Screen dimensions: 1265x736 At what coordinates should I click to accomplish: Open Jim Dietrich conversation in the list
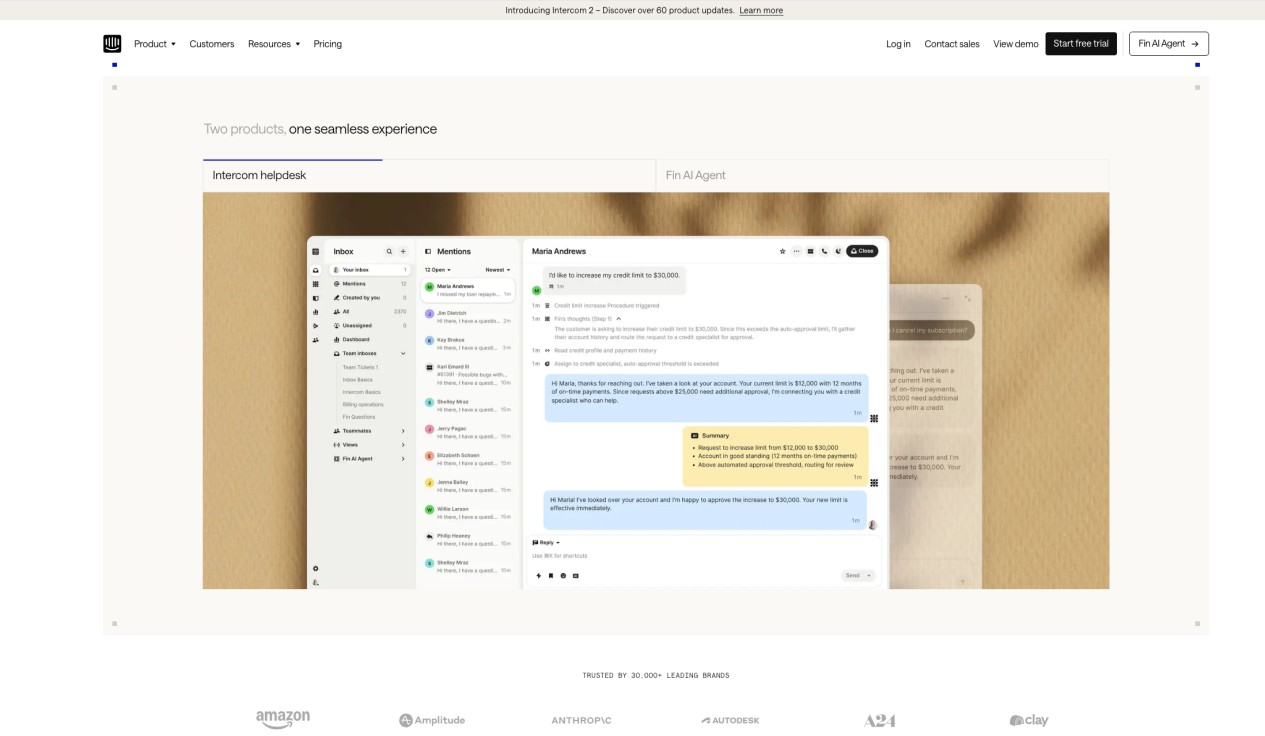468,317
